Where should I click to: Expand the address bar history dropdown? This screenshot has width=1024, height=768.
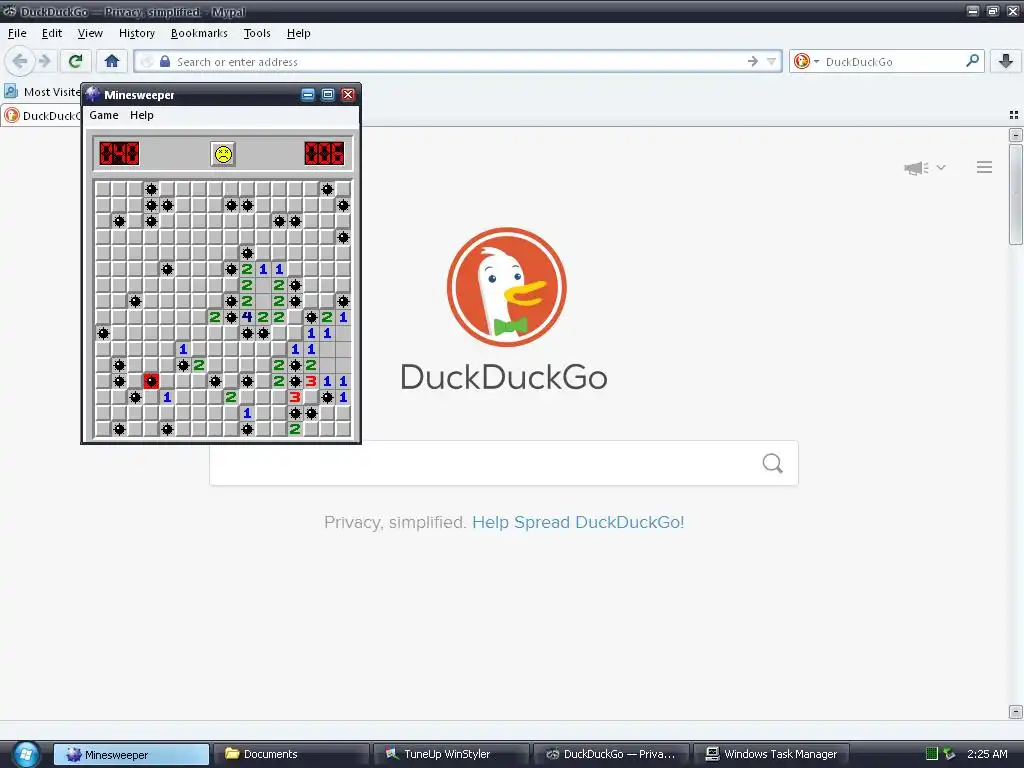[x=771, y=61]
